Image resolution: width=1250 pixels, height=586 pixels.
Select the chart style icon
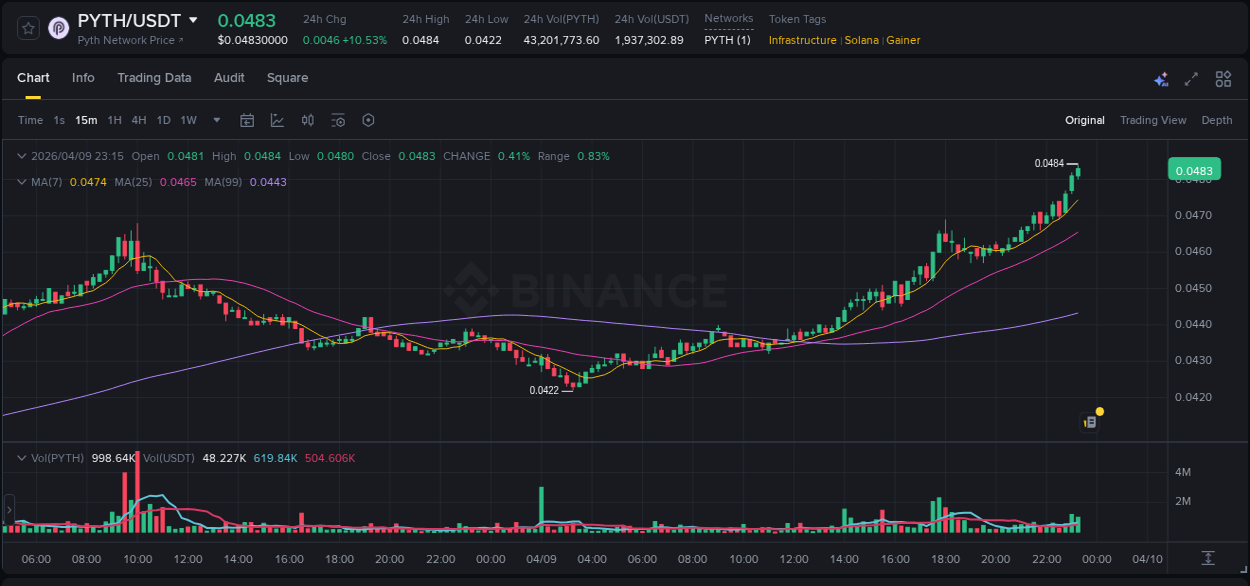click(277, 120)
